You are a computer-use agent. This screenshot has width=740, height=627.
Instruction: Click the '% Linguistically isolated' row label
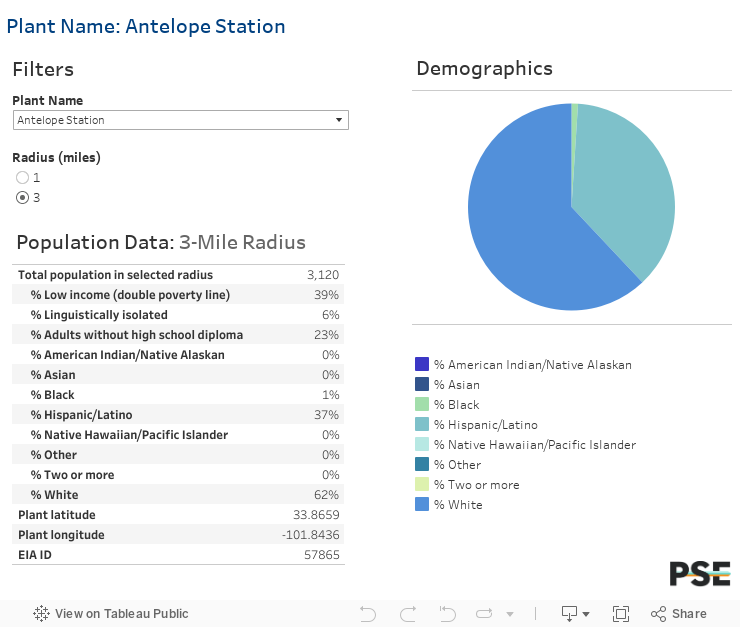pos(99,315)
